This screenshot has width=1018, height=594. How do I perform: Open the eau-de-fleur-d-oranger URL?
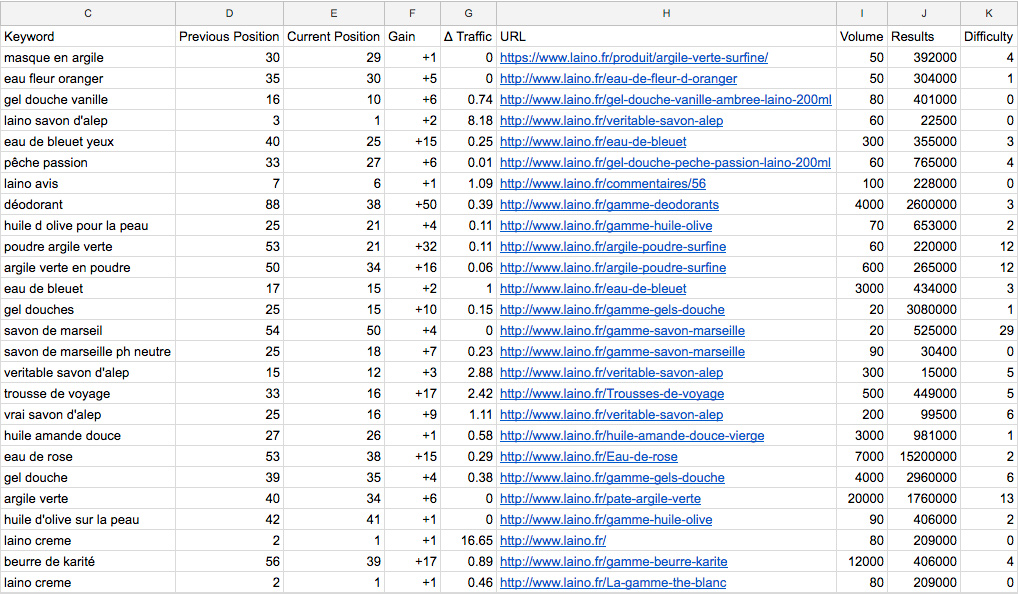pos(618,79)
